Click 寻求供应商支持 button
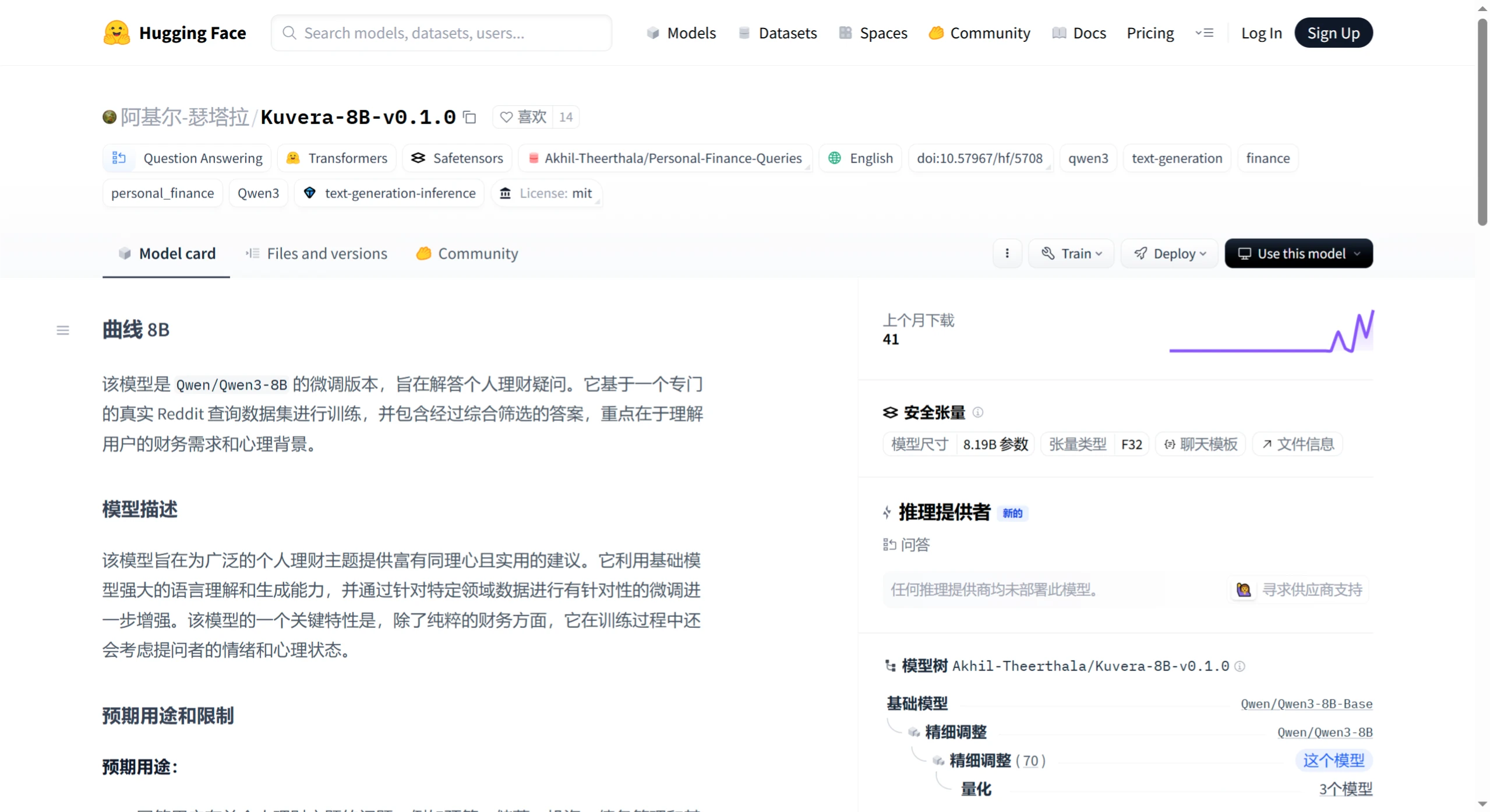Viewport: 1490px width, 812px height. [1298, 589]
